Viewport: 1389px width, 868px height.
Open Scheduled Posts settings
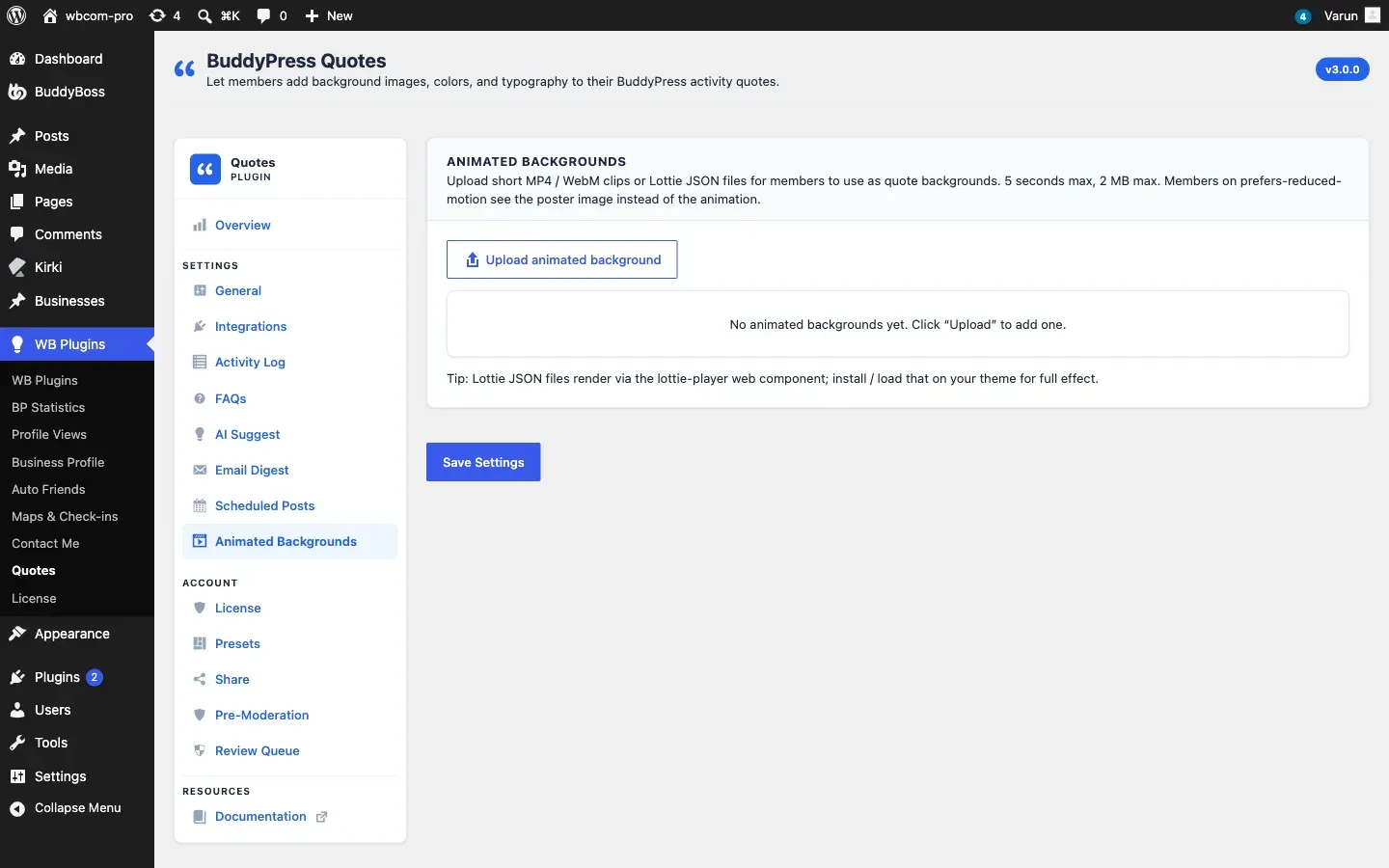click(x=289, y=505)
